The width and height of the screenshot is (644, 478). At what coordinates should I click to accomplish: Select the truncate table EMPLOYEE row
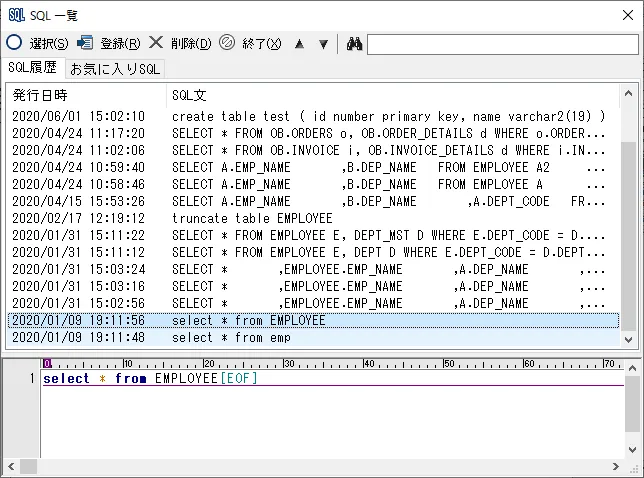pos(313,218)
